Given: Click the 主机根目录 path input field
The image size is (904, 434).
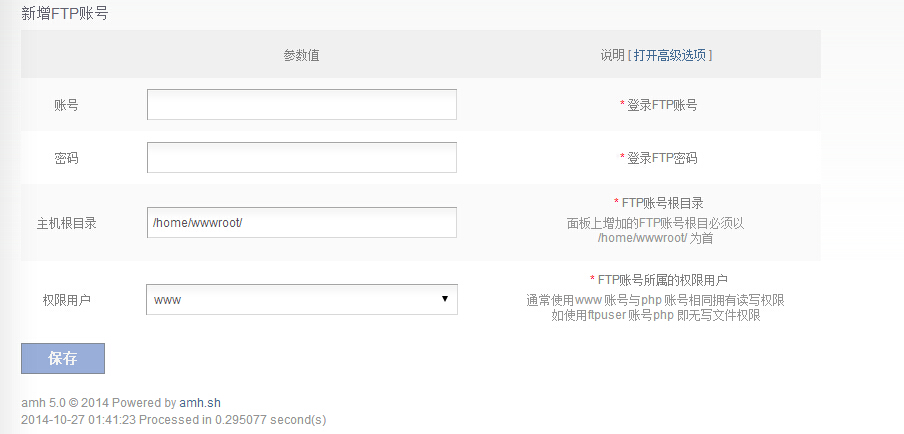Looking at the screenshot, I should [301, 223].
